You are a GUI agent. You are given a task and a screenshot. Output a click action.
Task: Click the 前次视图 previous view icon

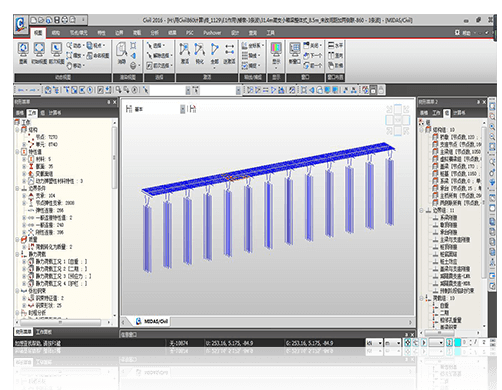[x=56, y=50]
